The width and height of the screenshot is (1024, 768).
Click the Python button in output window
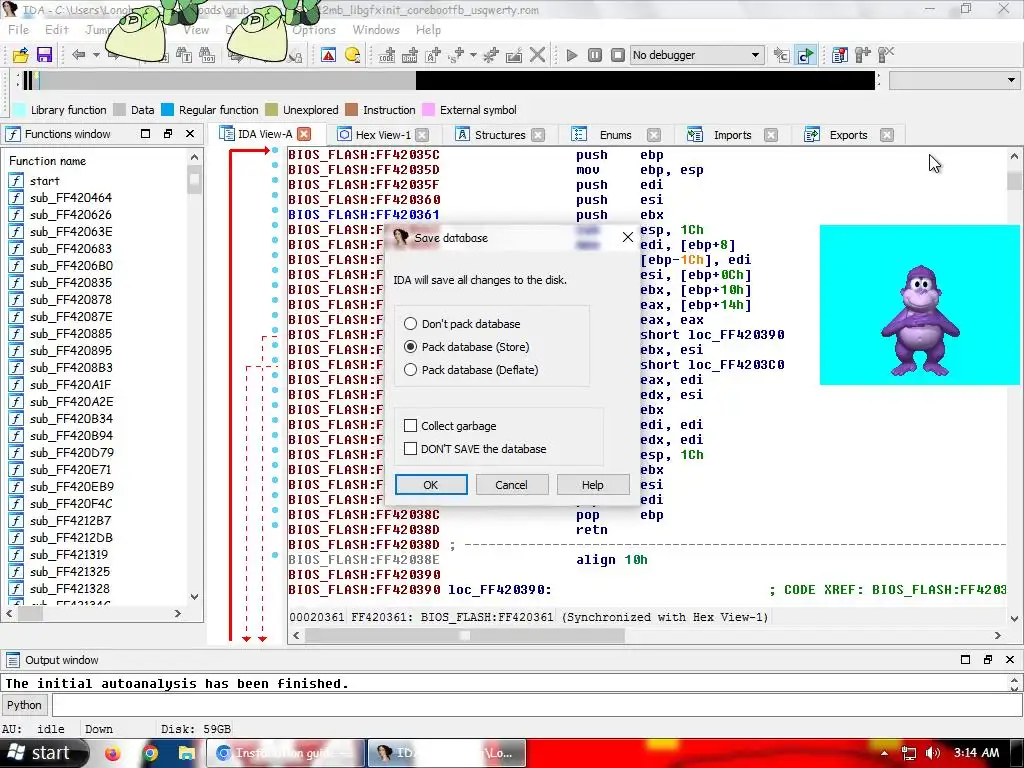(24, 705)
